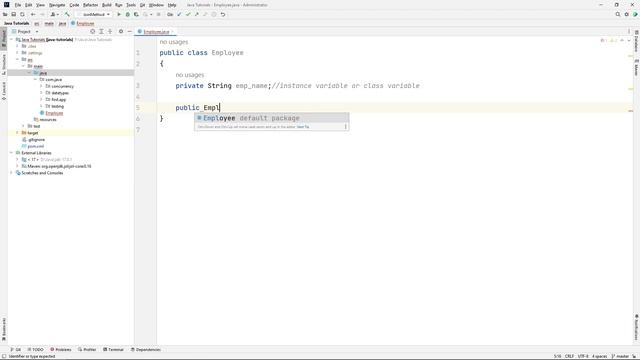640x360 pixels.
Task: Choose the Employee autocomplete suggestion
Action: tap(271, 118)
